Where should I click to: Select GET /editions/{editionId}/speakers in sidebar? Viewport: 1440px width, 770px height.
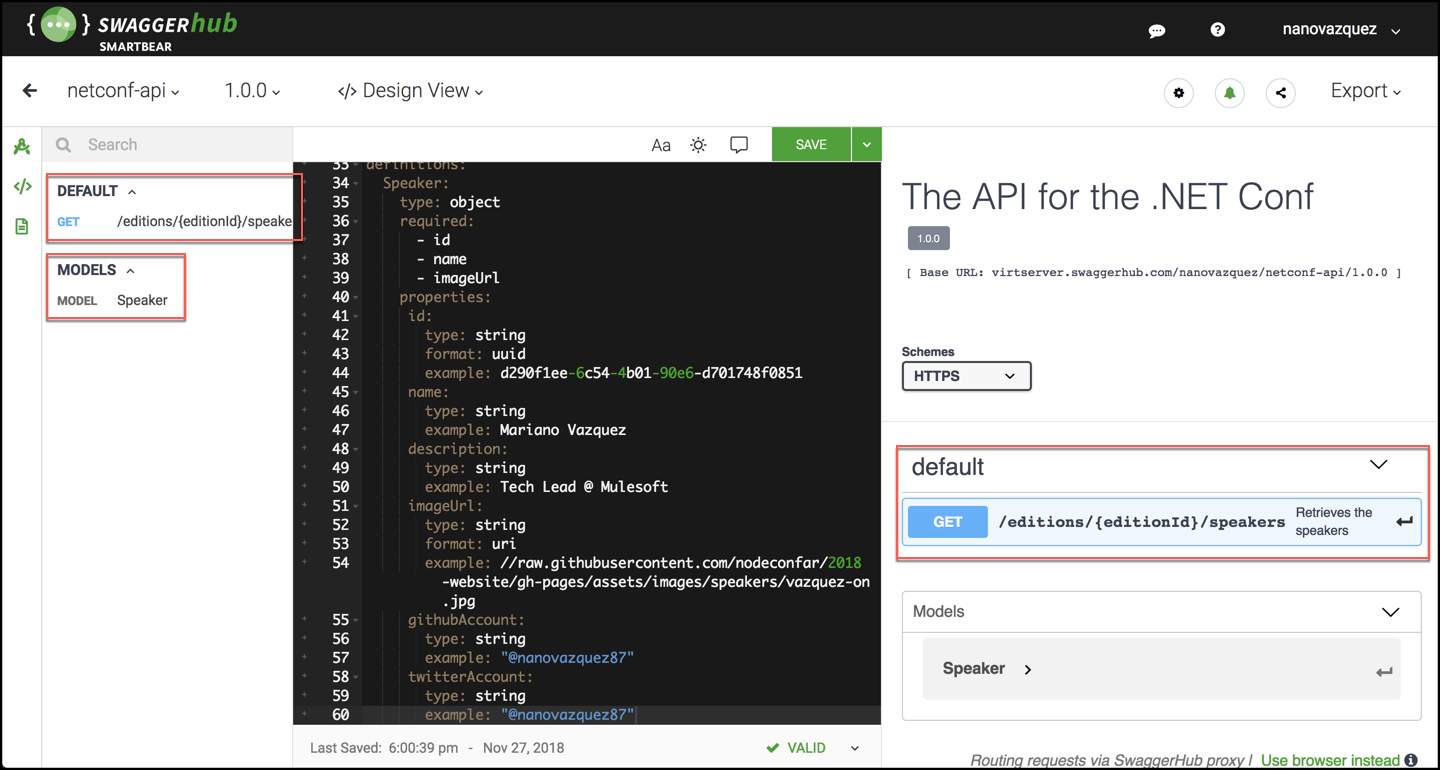[174, 222]
